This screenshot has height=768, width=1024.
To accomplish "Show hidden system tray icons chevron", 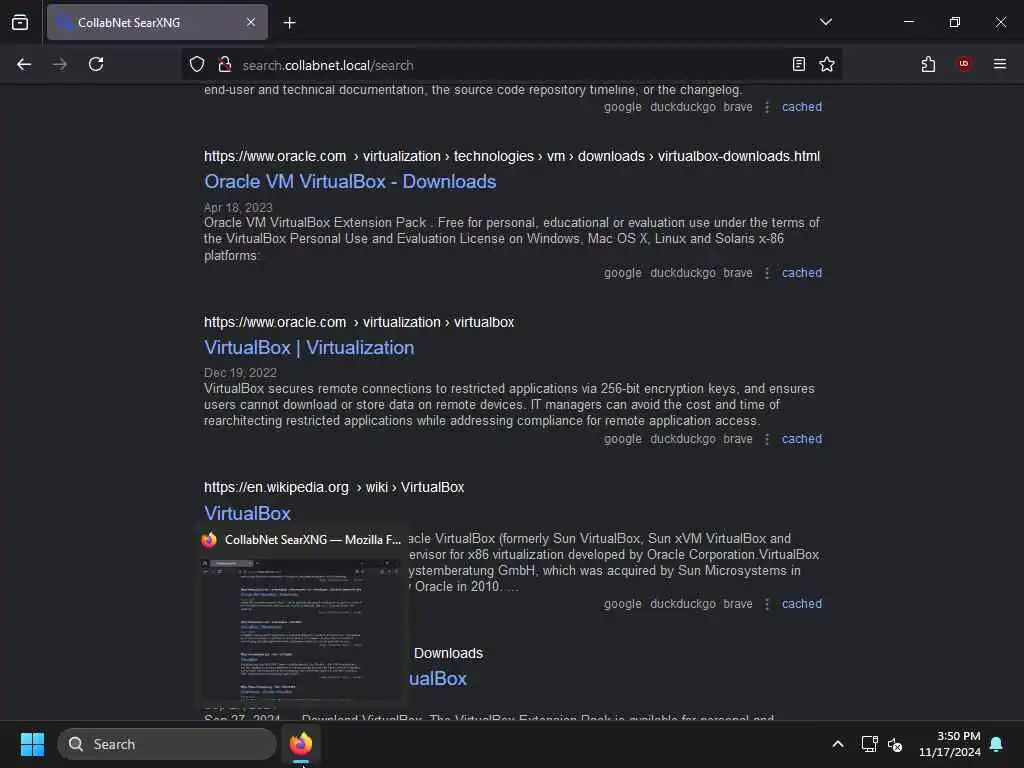I will pos(838,744).
